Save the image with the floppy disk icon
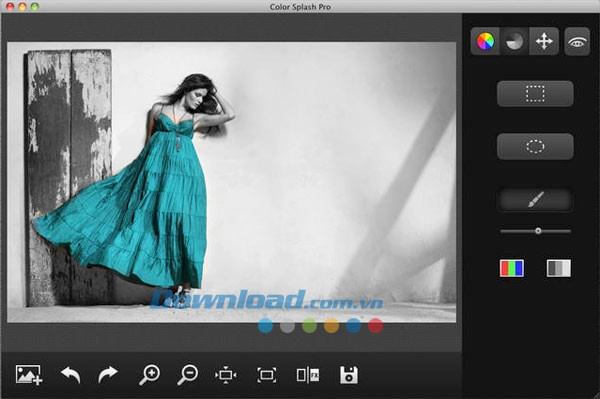Image resolution: width=600 pixels, height=399 pixels. coord(349,375)
